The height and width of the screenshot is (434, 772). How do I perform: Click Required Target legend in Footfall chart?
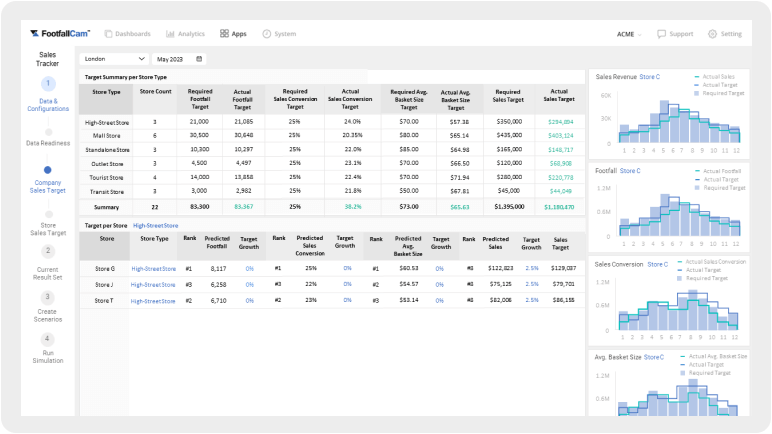(x=720, y=188)
